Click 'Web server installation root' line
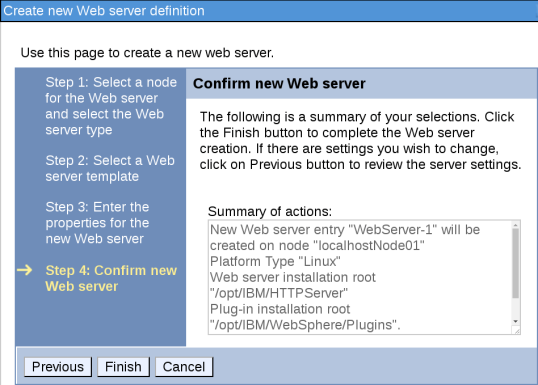538x385 pixels. click(293, 277)
